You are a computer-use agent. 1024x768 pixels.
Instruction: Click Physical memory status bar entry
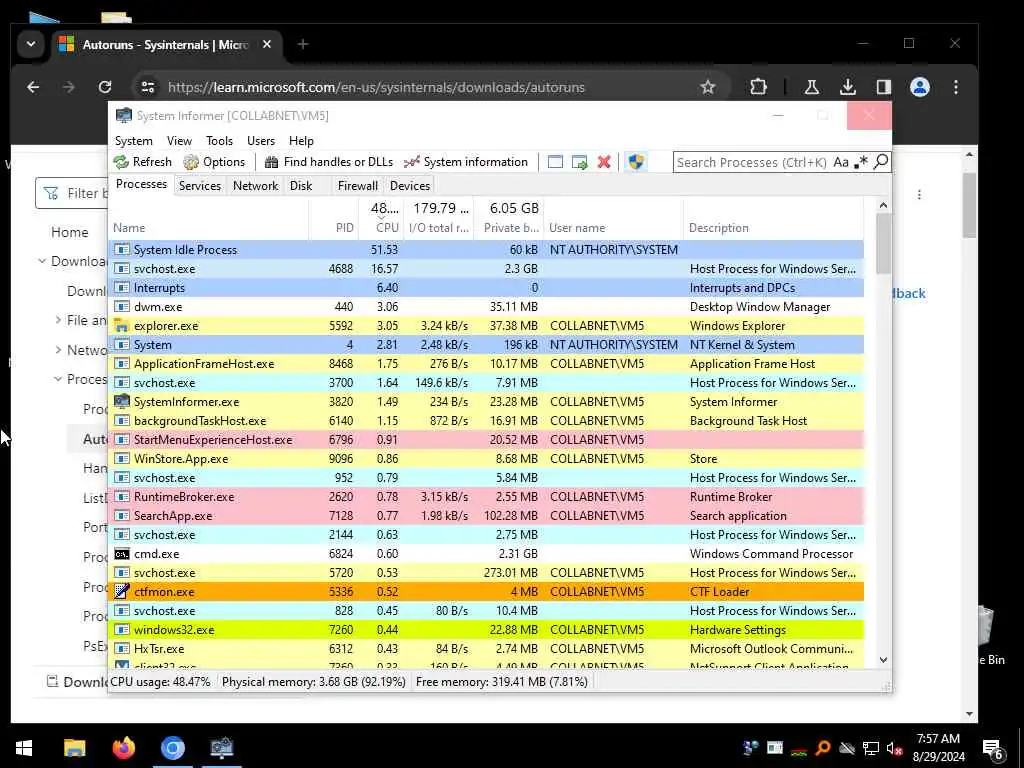[313, 682]
